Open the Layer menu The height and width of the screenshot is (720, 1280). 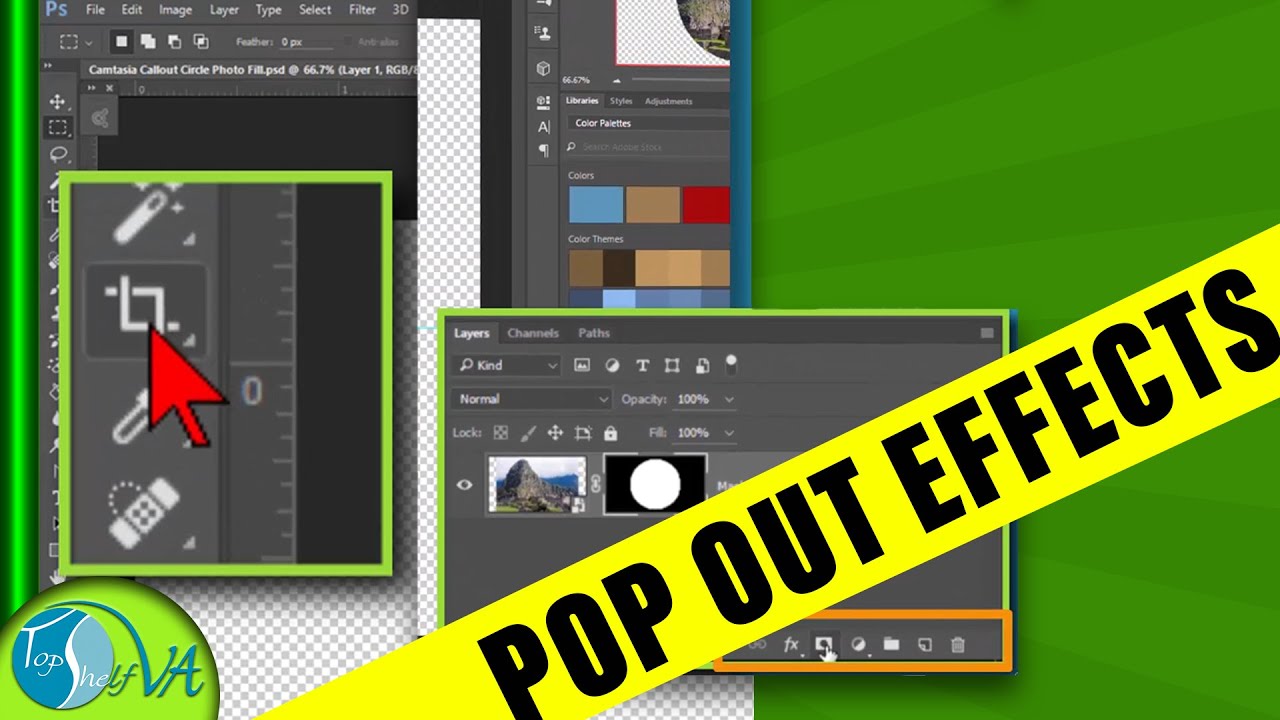coord(224,10)
